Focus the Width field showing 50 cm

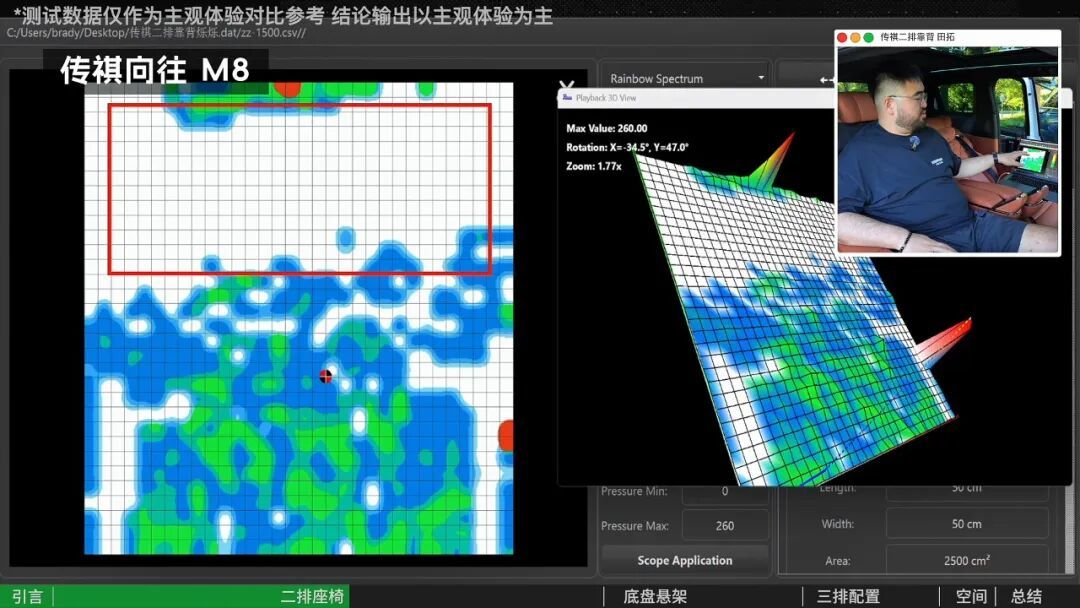966,524
